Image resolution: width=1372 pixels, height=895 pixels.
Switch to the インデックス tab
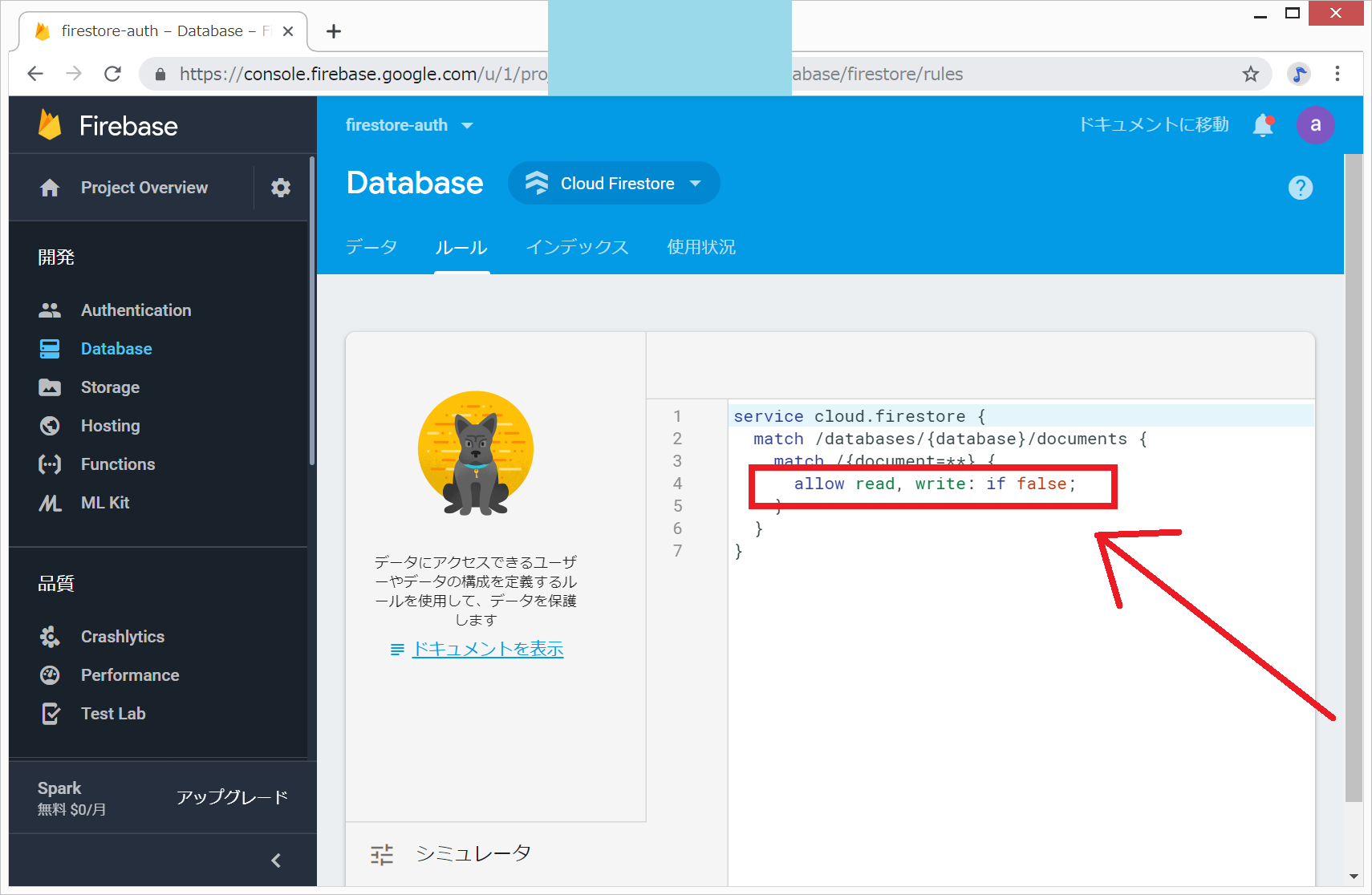click(x=577, y=247)
